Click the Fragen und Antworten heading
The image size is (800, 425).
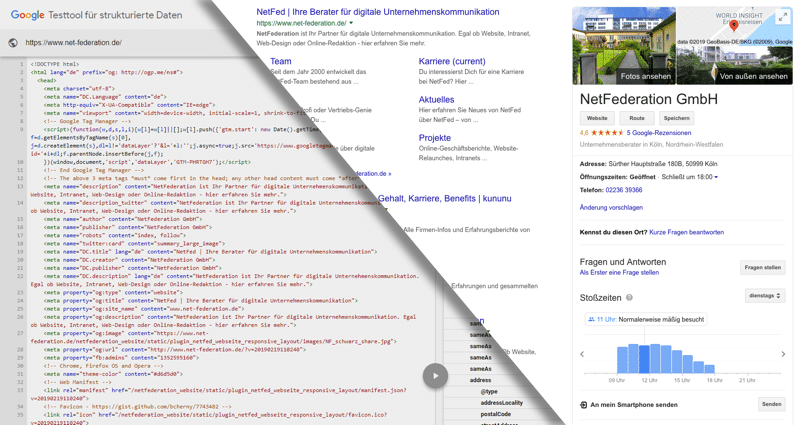point(623,262)
